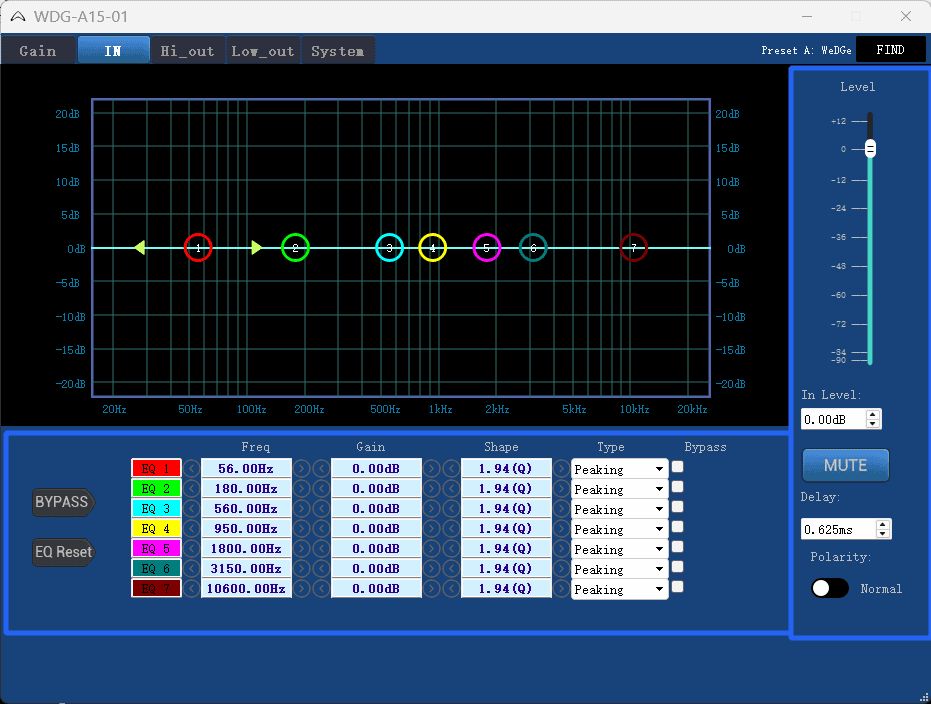Open EQ 6 filter Type dropdown
Screen dimensions: 931x704
tap(619, 569)
